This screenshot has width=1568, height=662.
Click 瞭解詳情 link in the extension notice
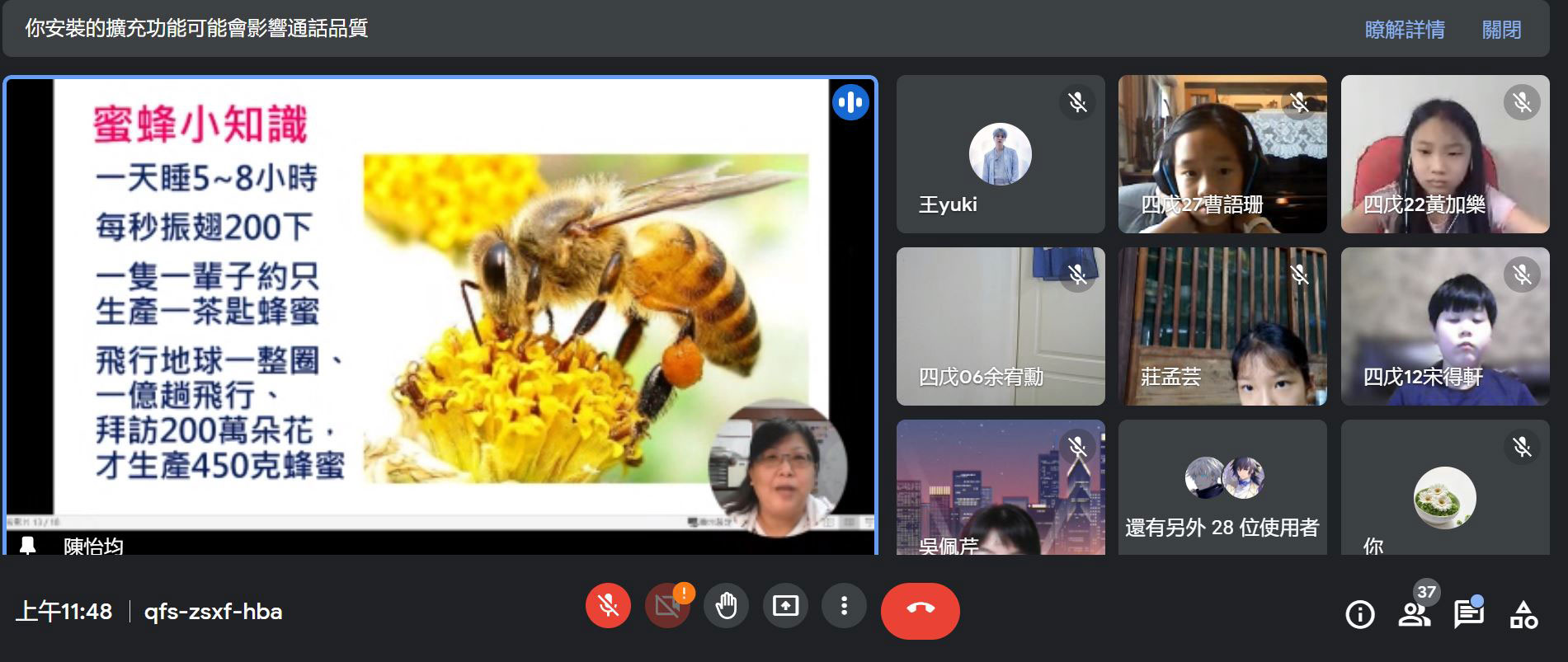[x=1405, y=31]
